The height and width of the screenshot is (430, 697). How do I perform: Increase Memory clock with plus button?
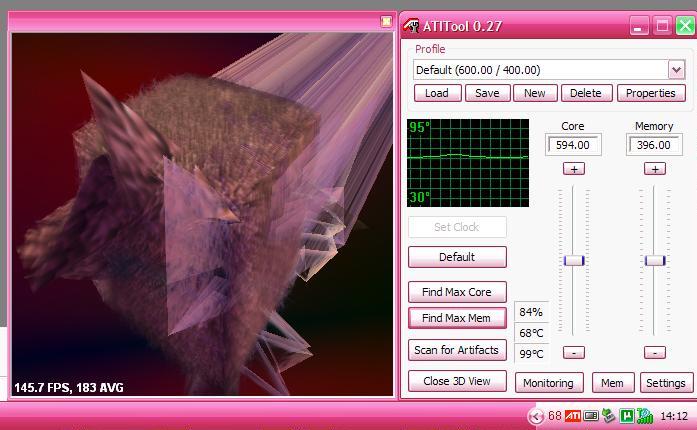(x=655, y=169)
